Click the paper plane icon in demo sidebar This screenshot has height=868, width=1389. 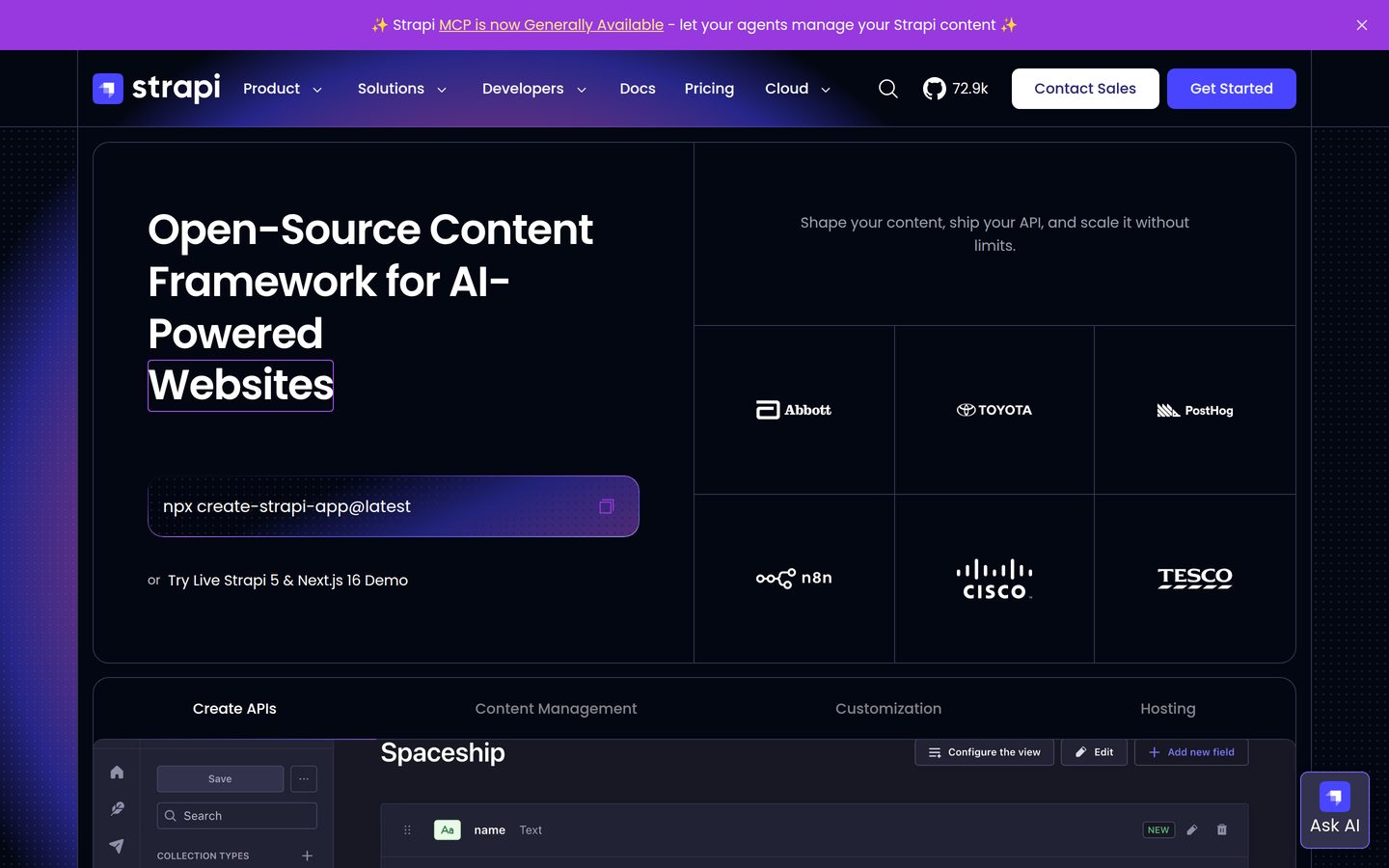(117, 846)
